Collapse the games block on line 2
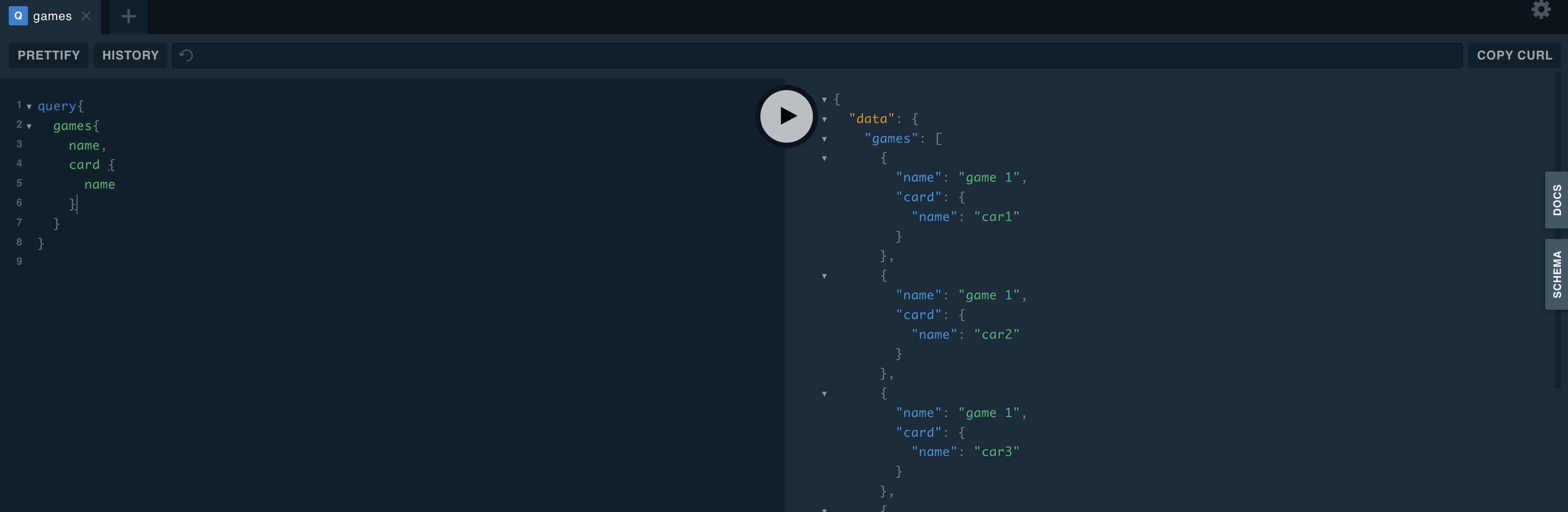 click(x=28, y=126)
